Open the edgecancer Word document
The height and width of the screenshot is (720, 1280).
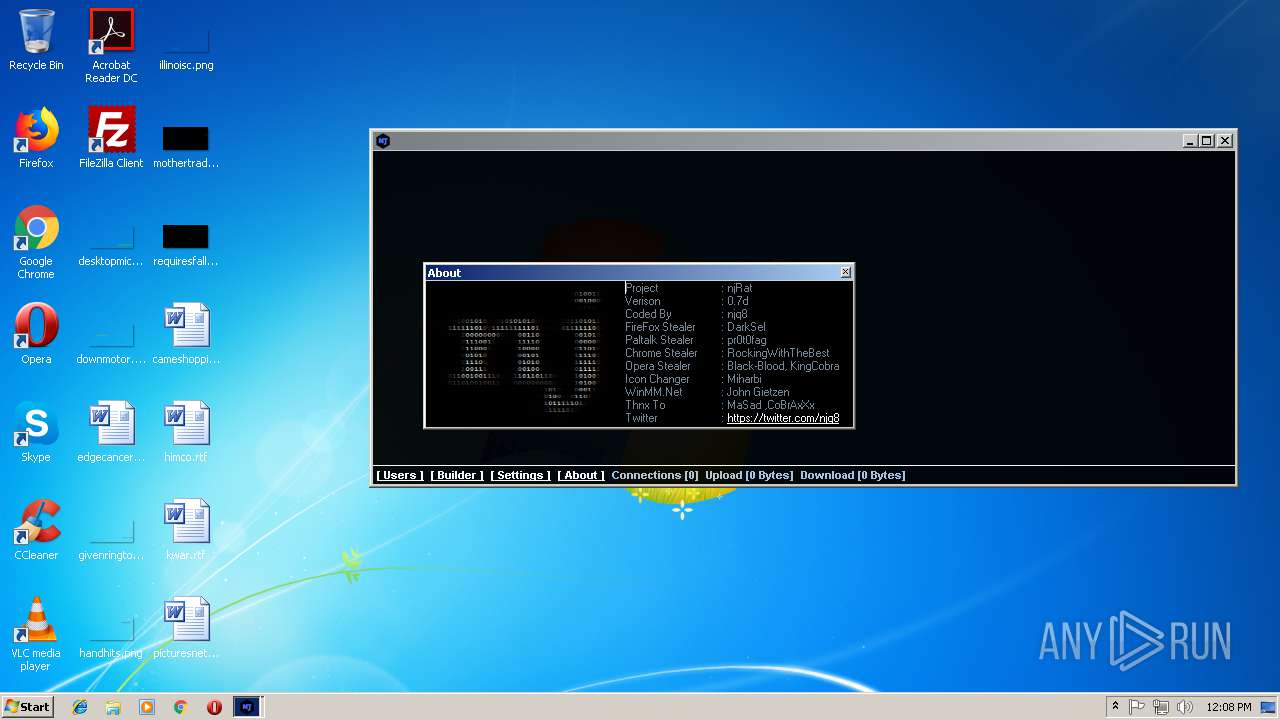pyautogui.click(x=111, y=432)
